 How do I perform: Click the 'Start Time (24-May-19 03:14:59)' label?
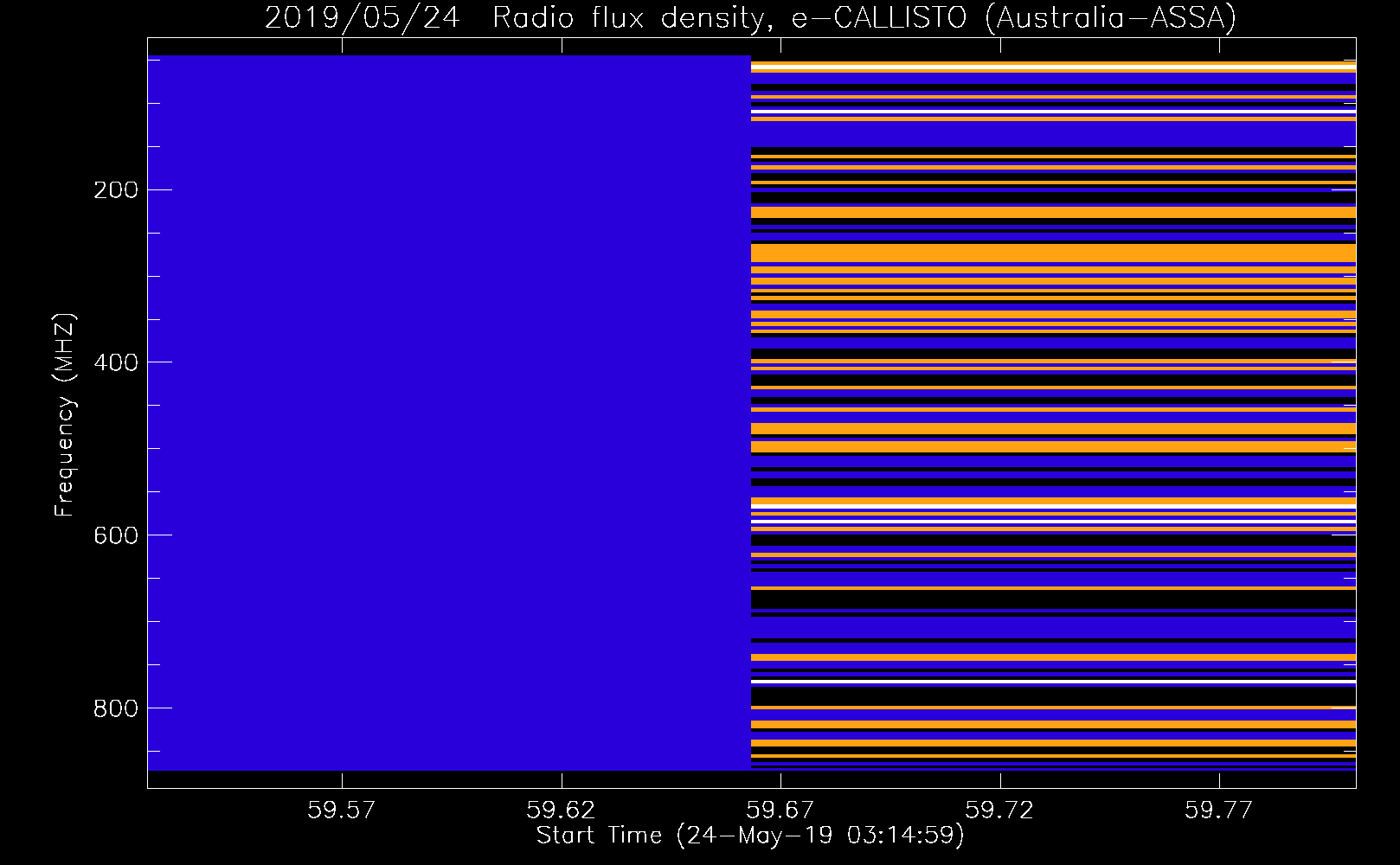click(750, 835)
